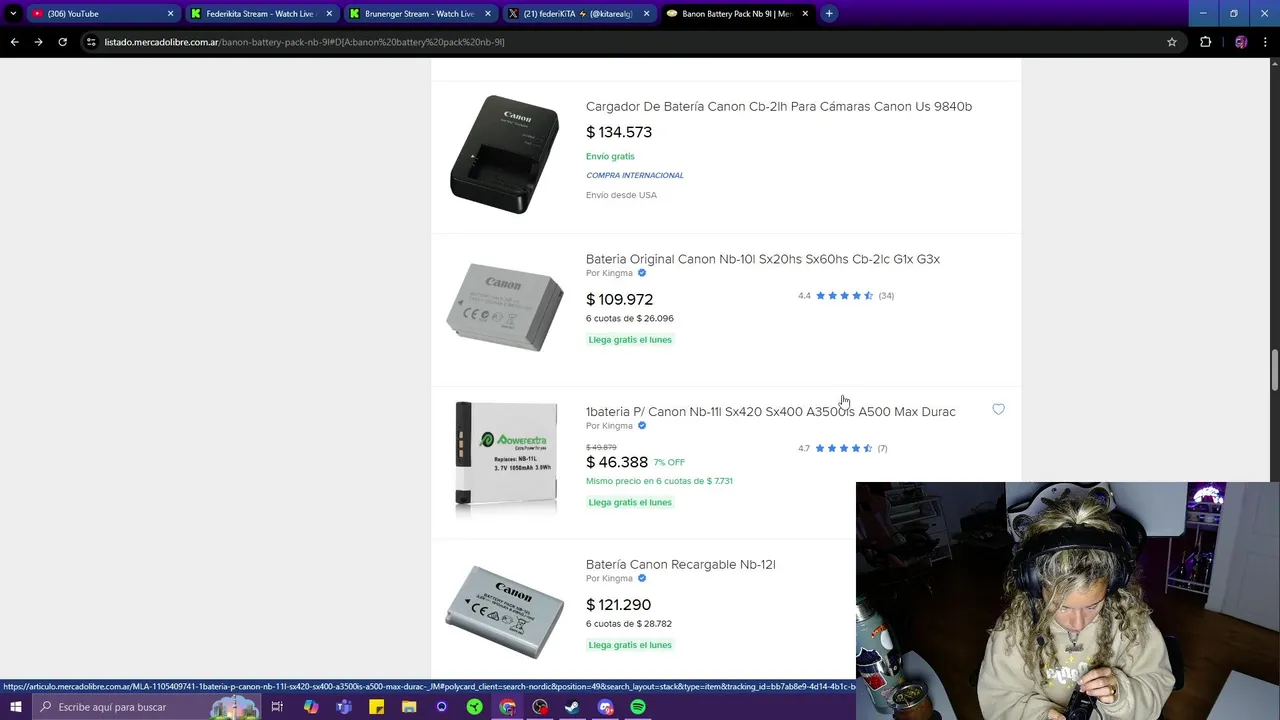Image resolution: width=1280 pixels, height=720 pixels.
Task: Open Microsoft Teams from the taskbar
Action: 344,707
